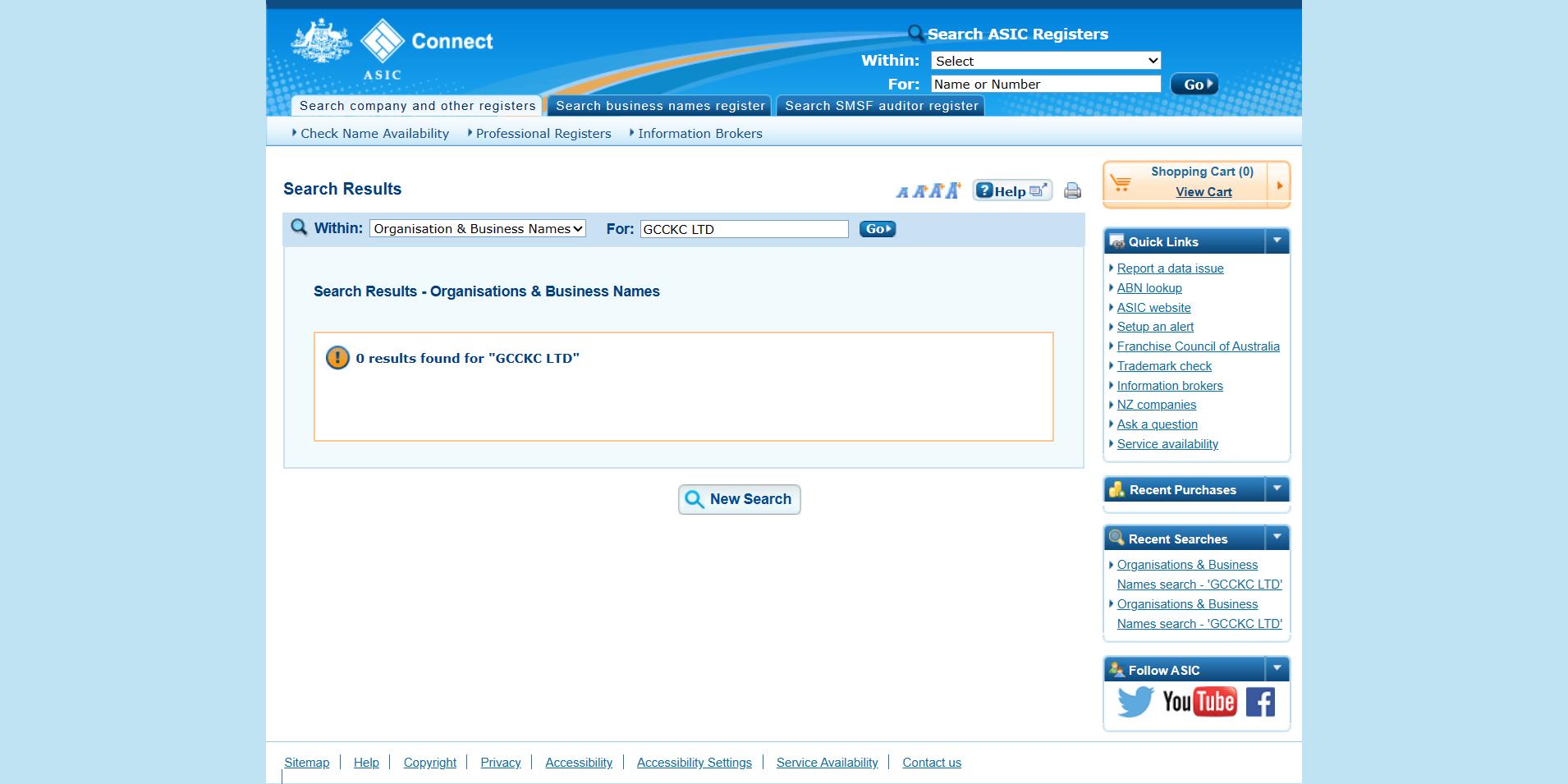Open second recent search for GCCKC LTD
This screenshot has width=1568, height=784.
(x=1199, y=614)
